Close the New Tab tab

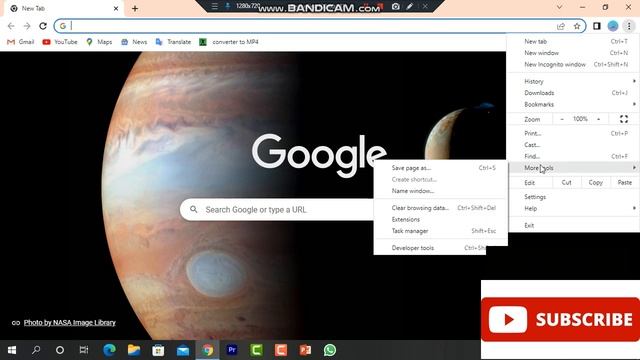pyautogui.click(x=116, y=8)
